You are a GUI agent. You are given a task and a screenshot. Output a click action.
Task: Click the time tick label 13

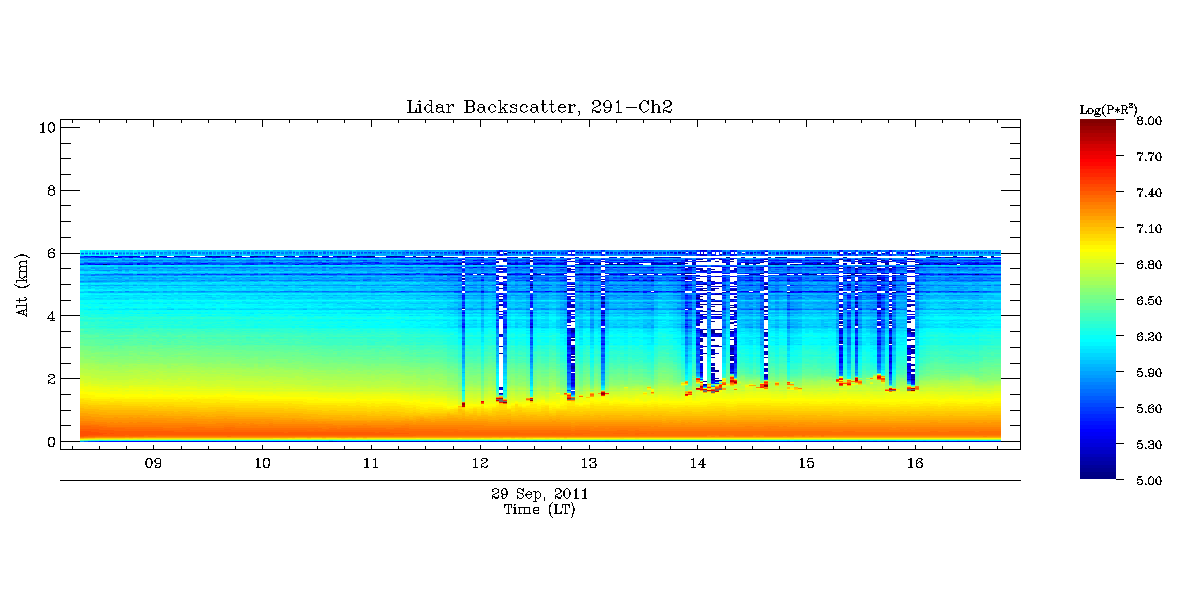pyautogui.click(x=589, y=463)
